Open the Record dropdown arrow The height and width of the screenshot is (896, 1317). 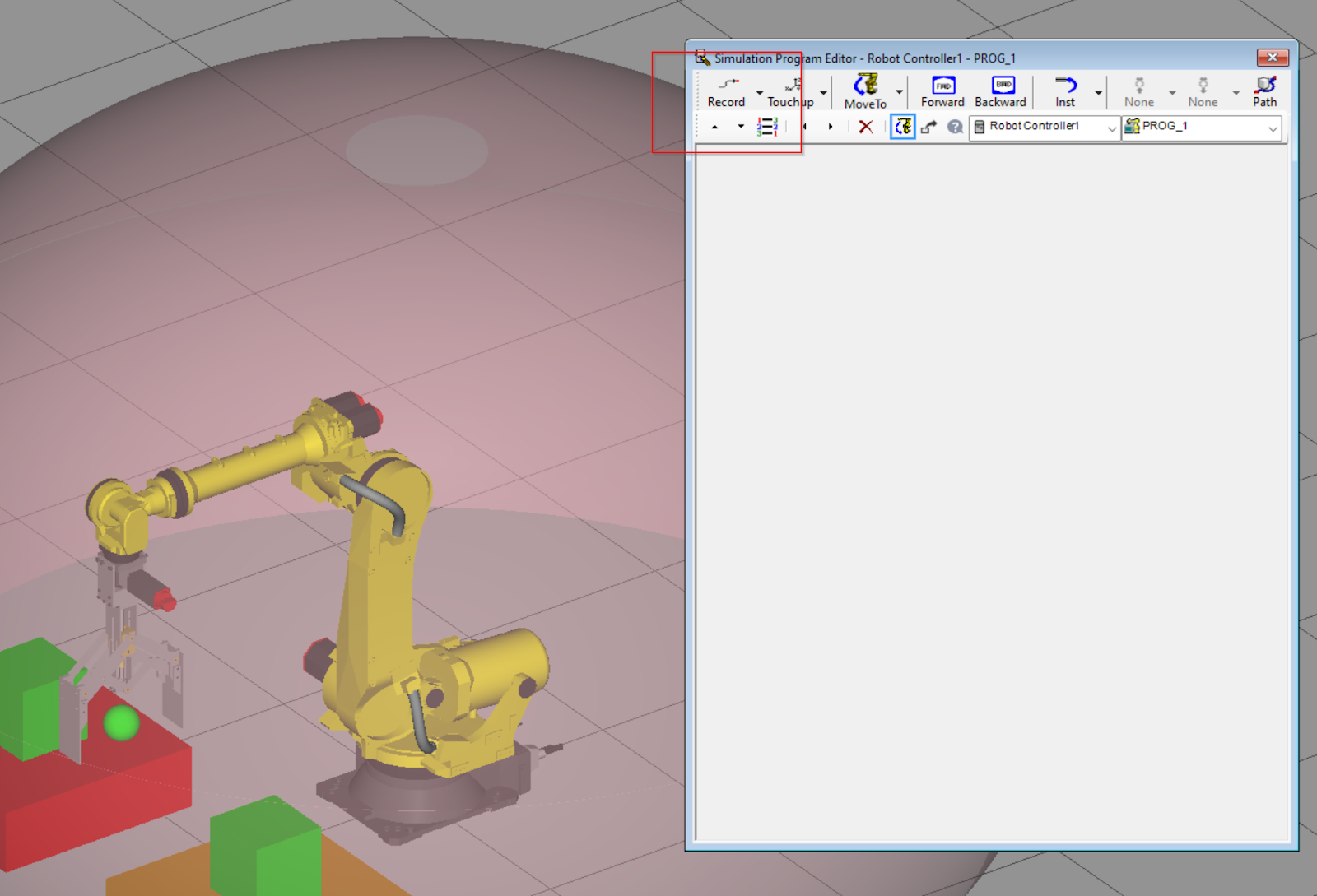point(759,93)
